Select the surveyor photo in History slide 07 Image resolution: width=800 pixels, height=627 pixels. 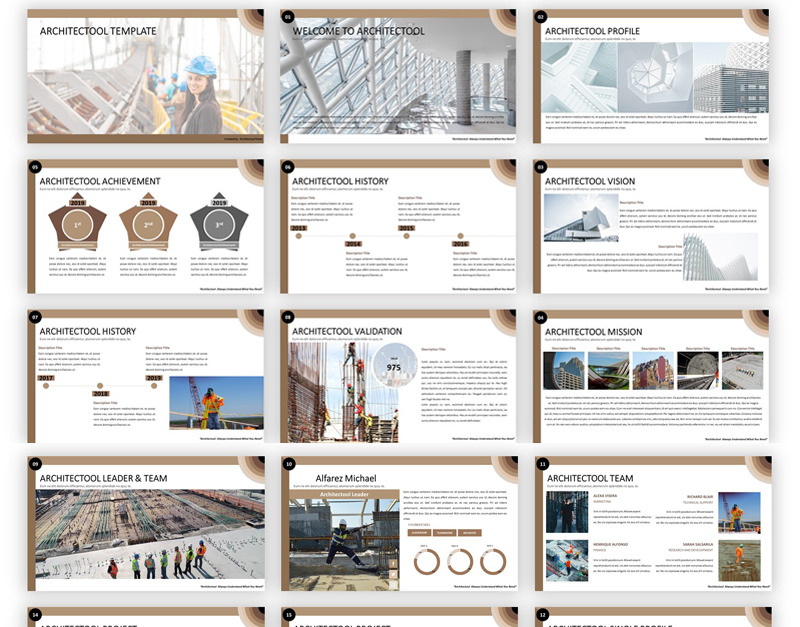click(216, 403)
